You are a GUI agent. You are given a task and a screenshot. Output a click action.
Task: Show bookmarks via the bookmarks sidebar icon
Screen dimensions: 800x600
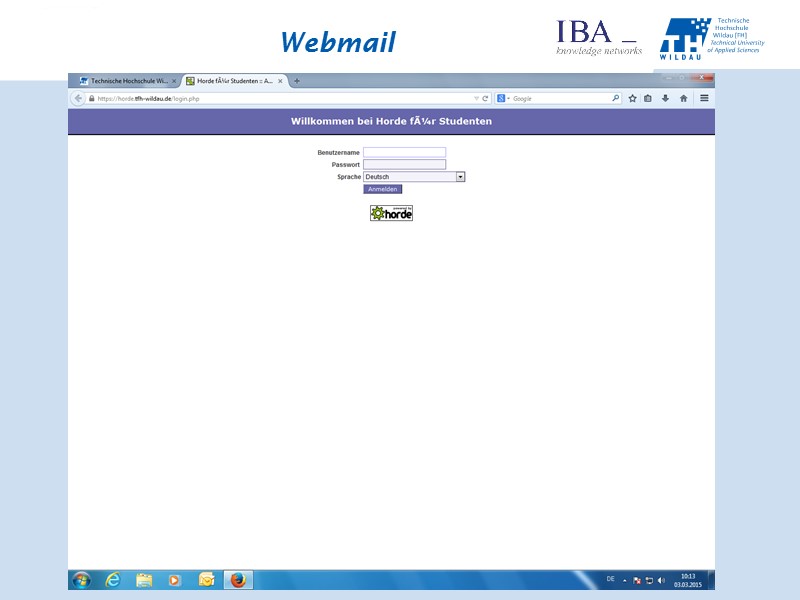click(x=648, y=98)
